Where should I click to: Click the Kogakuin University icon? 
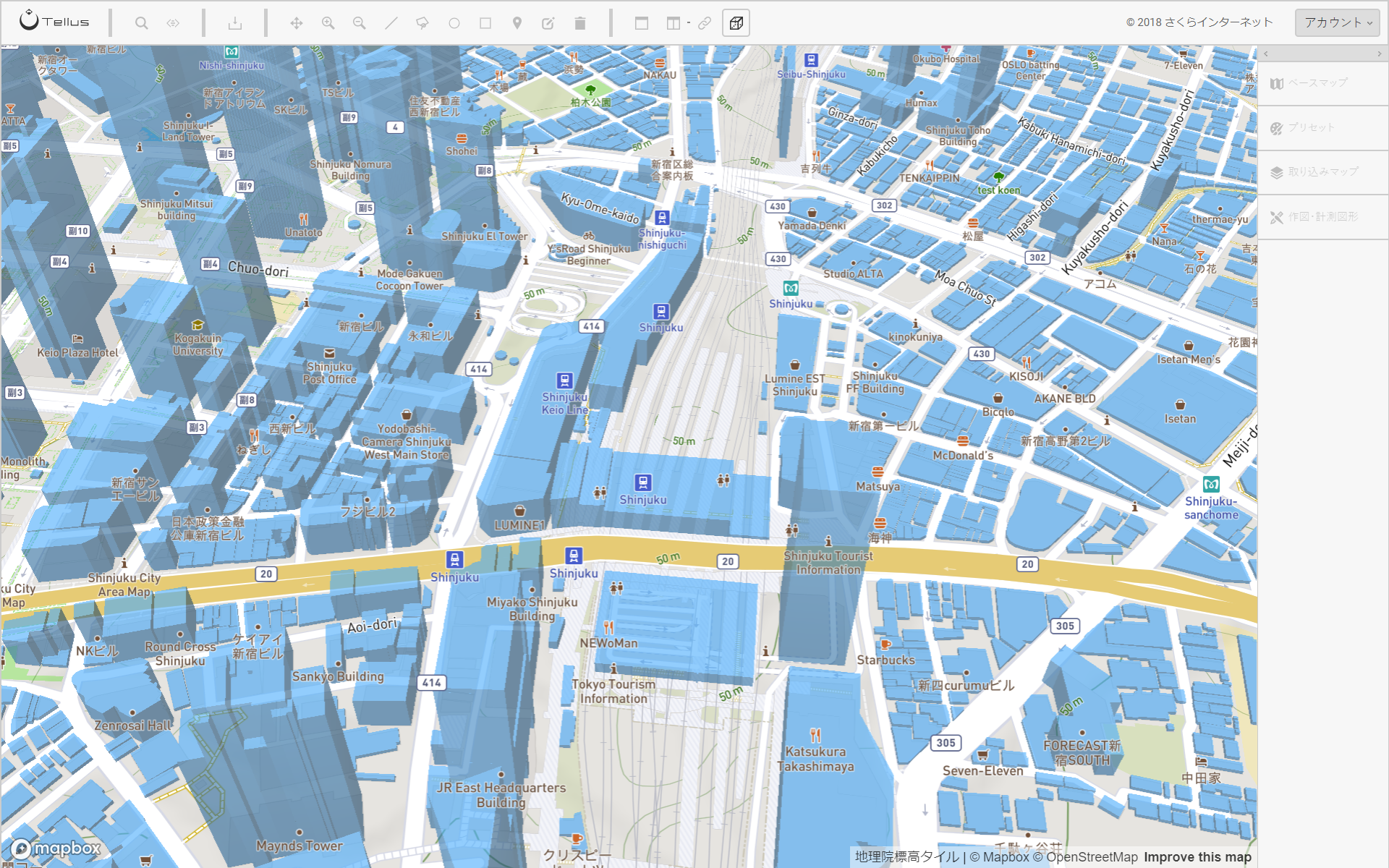[x=197, y=325]
